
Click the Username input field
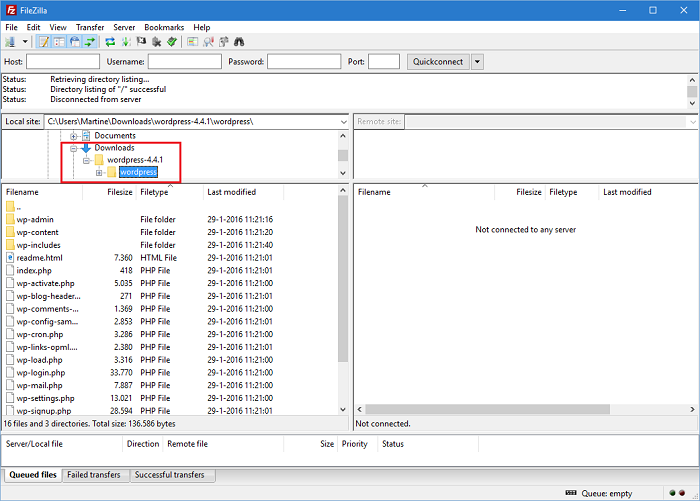click(x=185, y=62)
